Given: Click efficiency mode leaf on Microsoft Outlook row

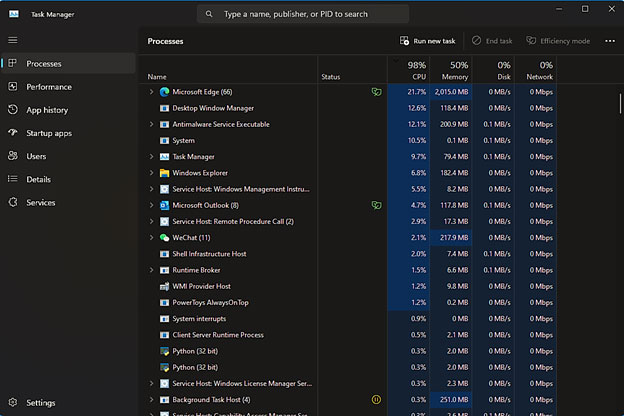Looking at the screenshot, I should pos(376,205).
